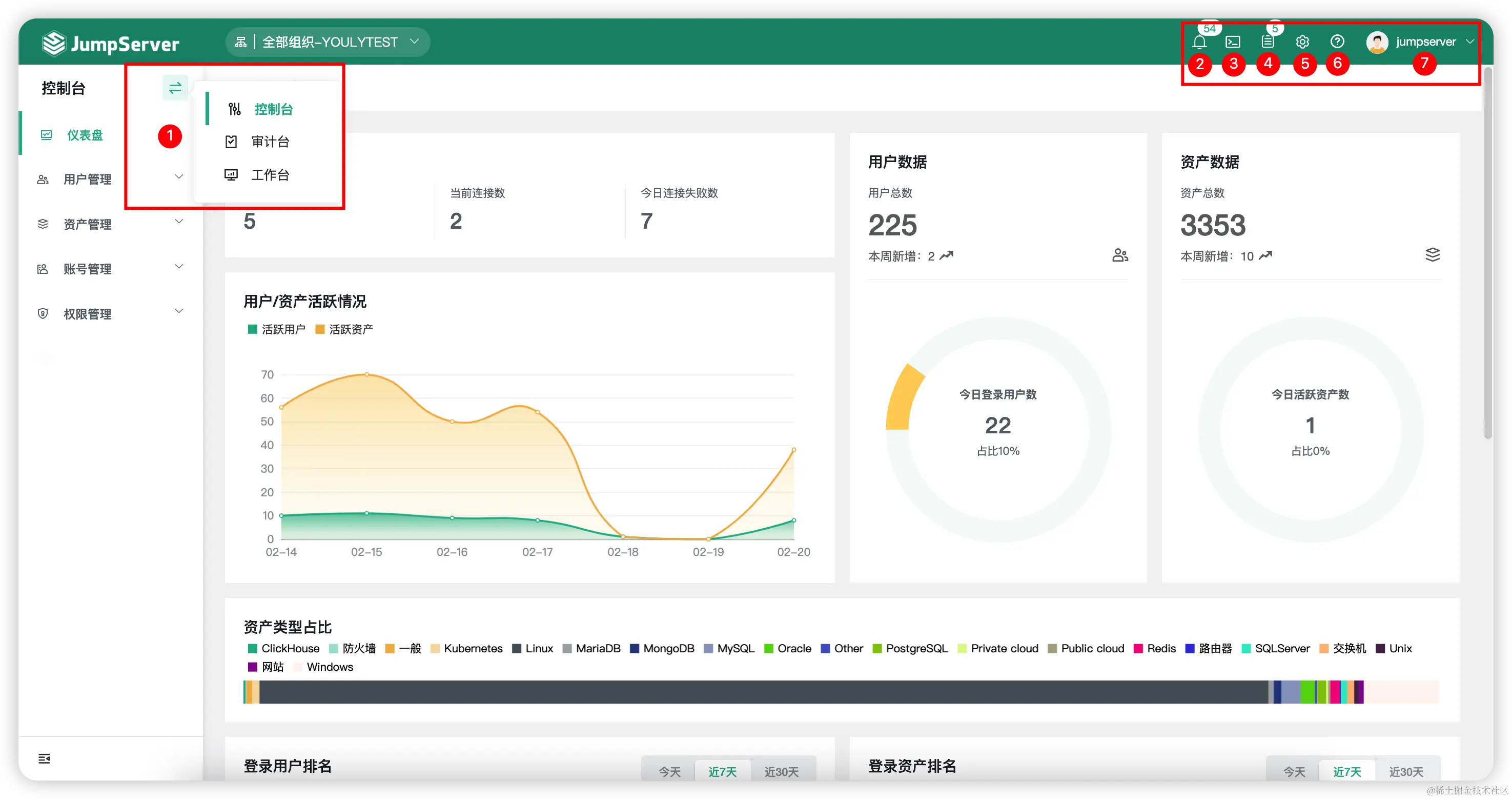Select 近7天 in login user ranking

pos(722,771)
